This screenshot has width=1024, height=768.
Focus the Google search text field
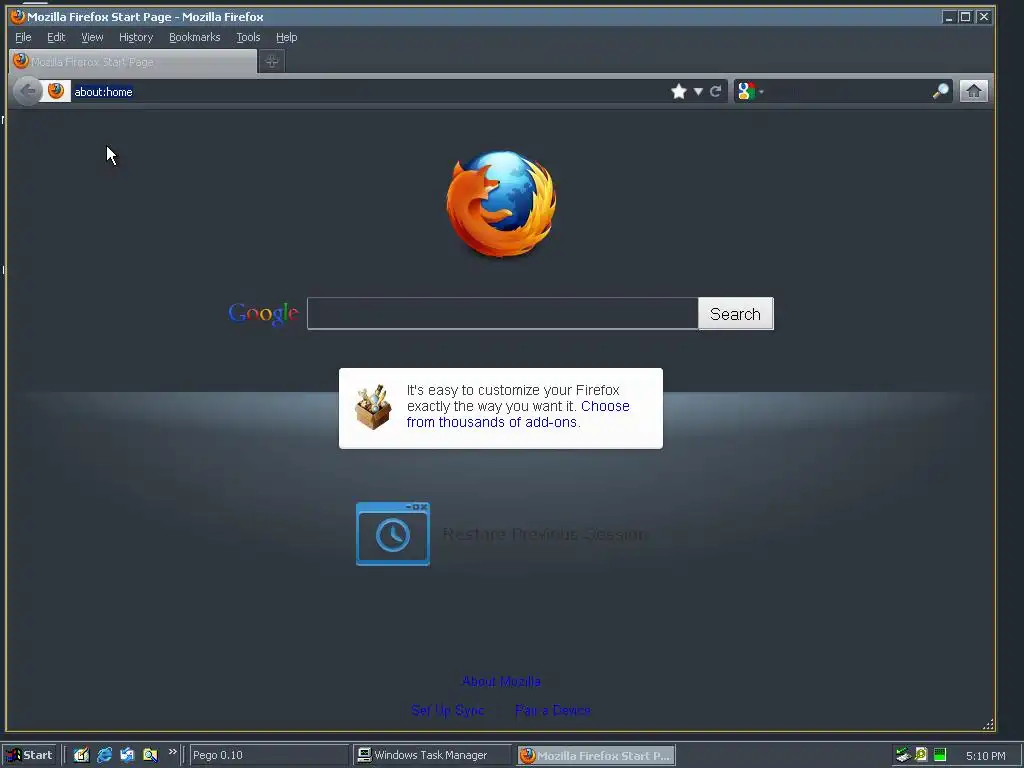click(502, 313)
